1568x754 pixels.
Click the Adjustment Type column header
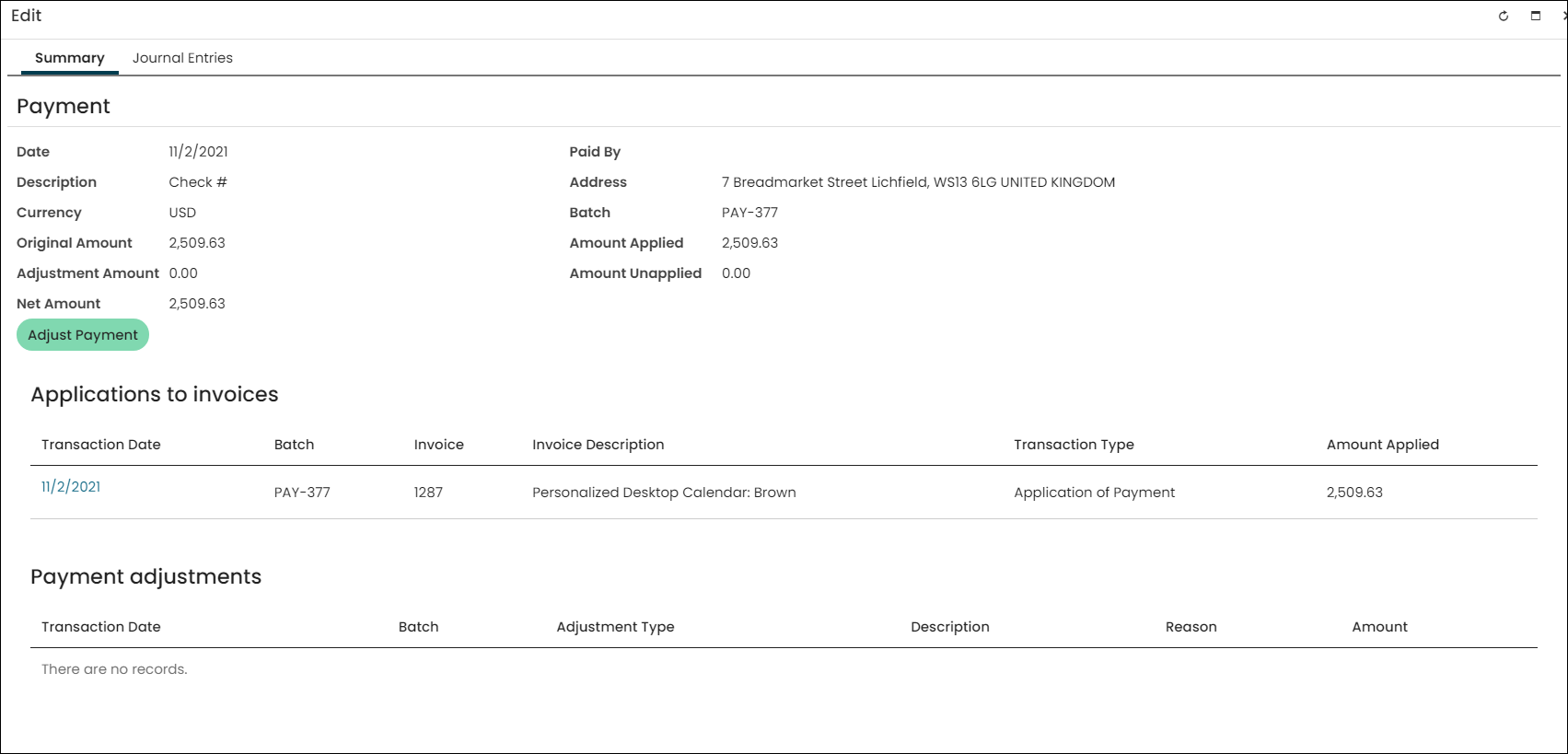(616, 627)
